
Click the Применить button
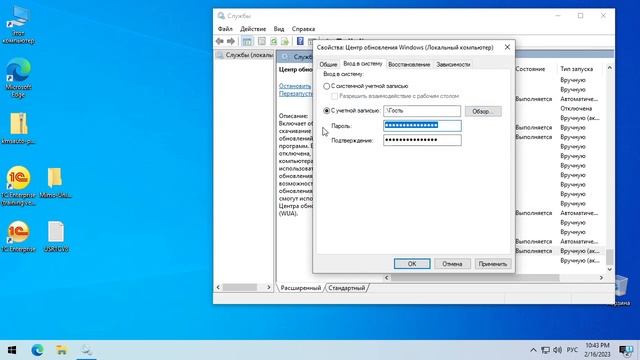(493, 264)
